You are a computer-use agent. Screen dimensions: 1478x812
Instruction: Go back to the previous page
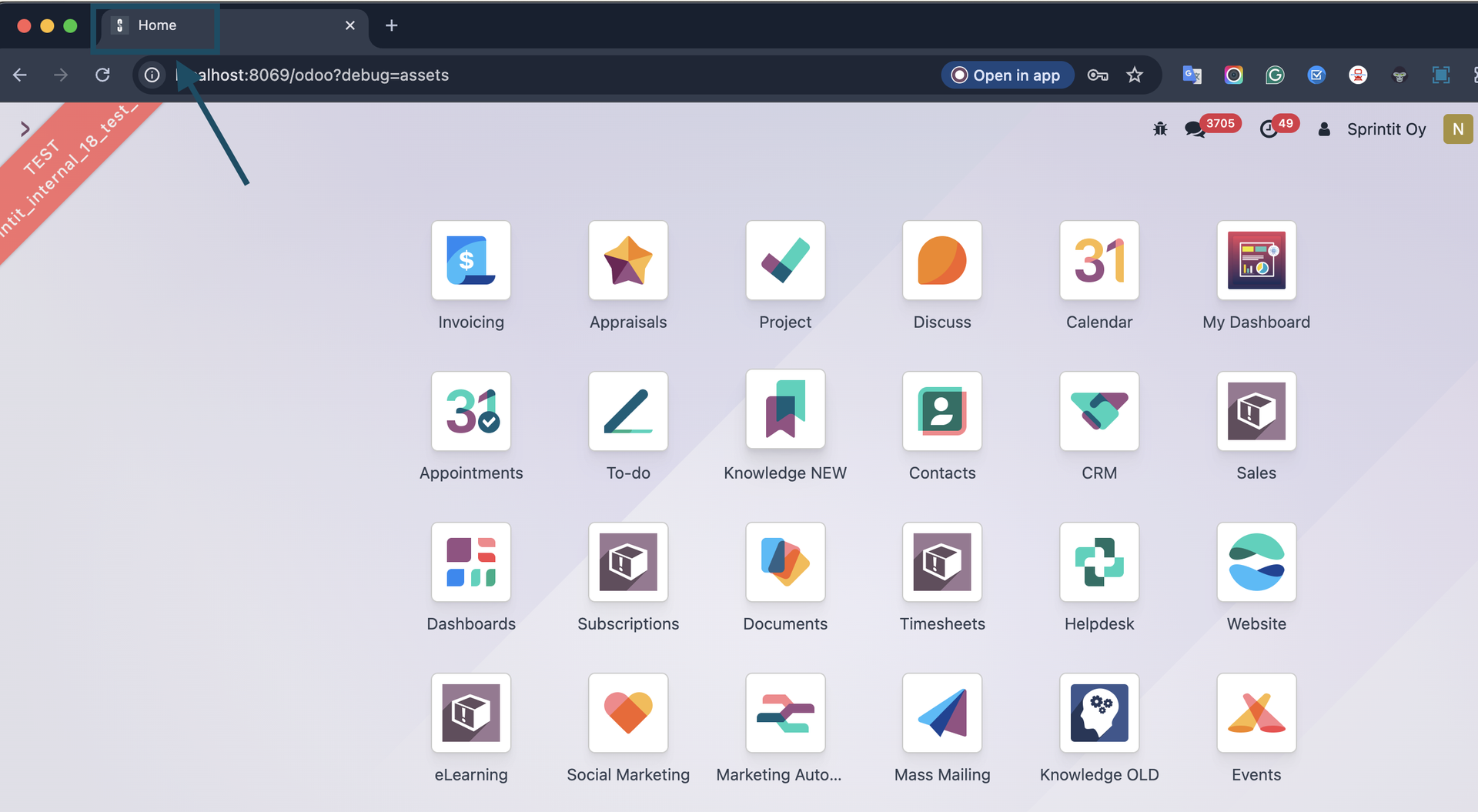click(x=20, y=75)
